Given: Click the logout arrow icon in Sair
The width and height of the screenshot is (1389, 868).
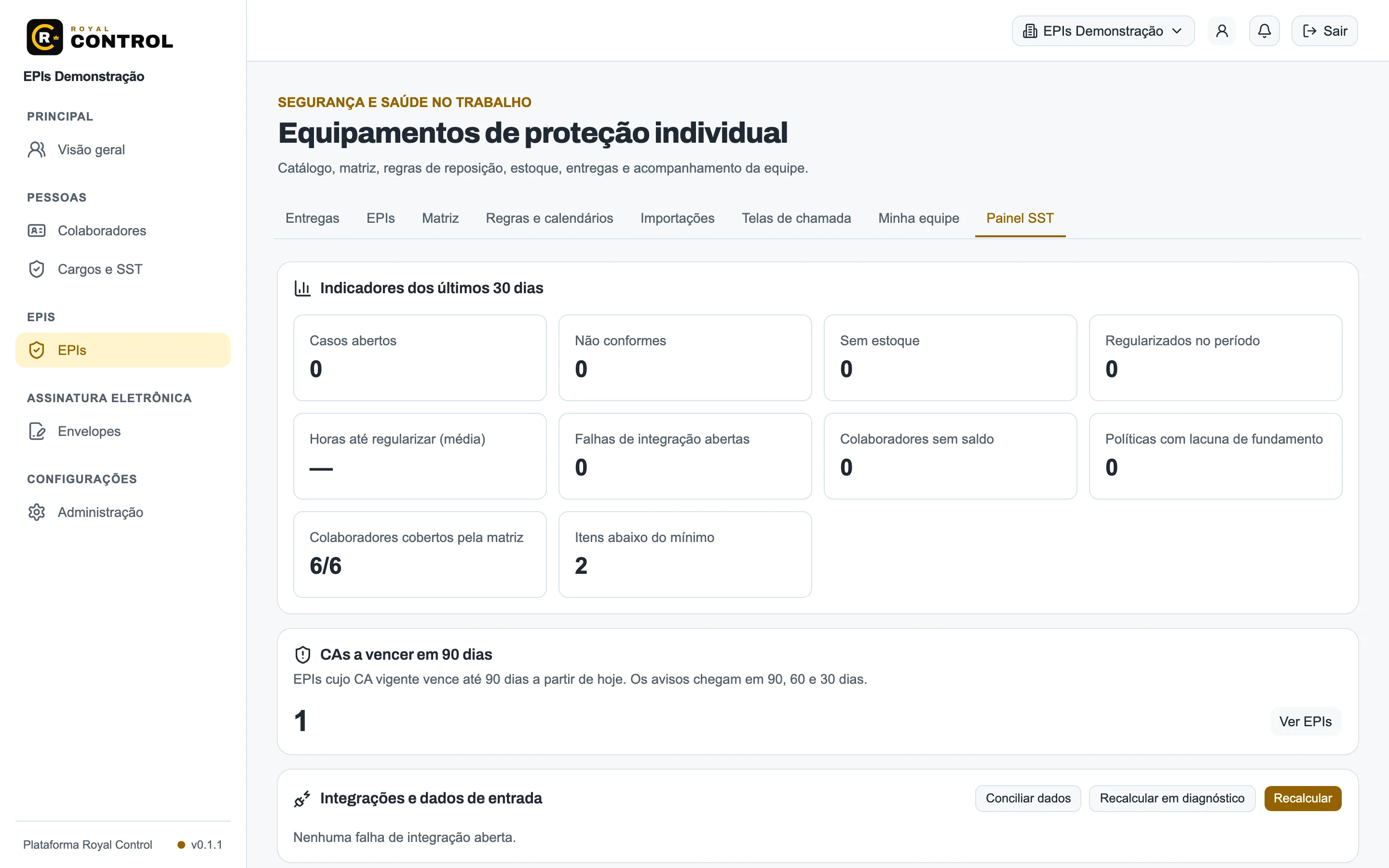Looking at the screenshot, I should [x=1310, y=31].
